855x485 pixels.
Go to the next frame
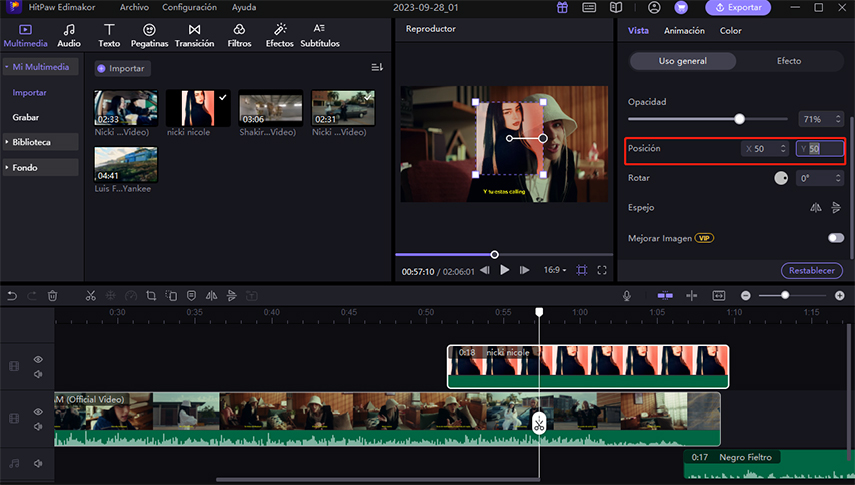pyautogui.click(x=524, y=270)
